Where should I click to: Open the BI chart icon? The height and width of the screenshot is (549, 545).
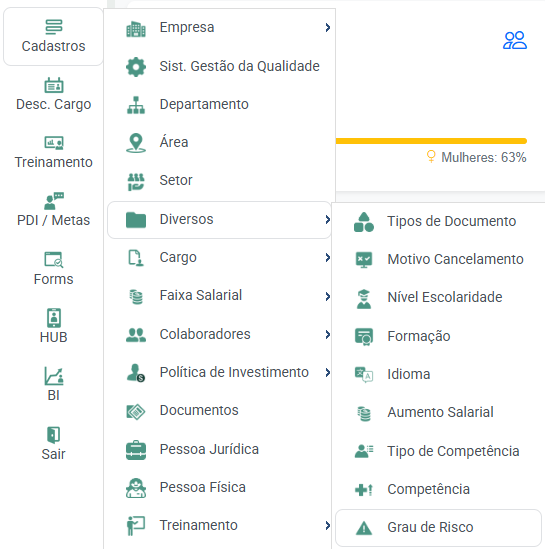[54, 376]
